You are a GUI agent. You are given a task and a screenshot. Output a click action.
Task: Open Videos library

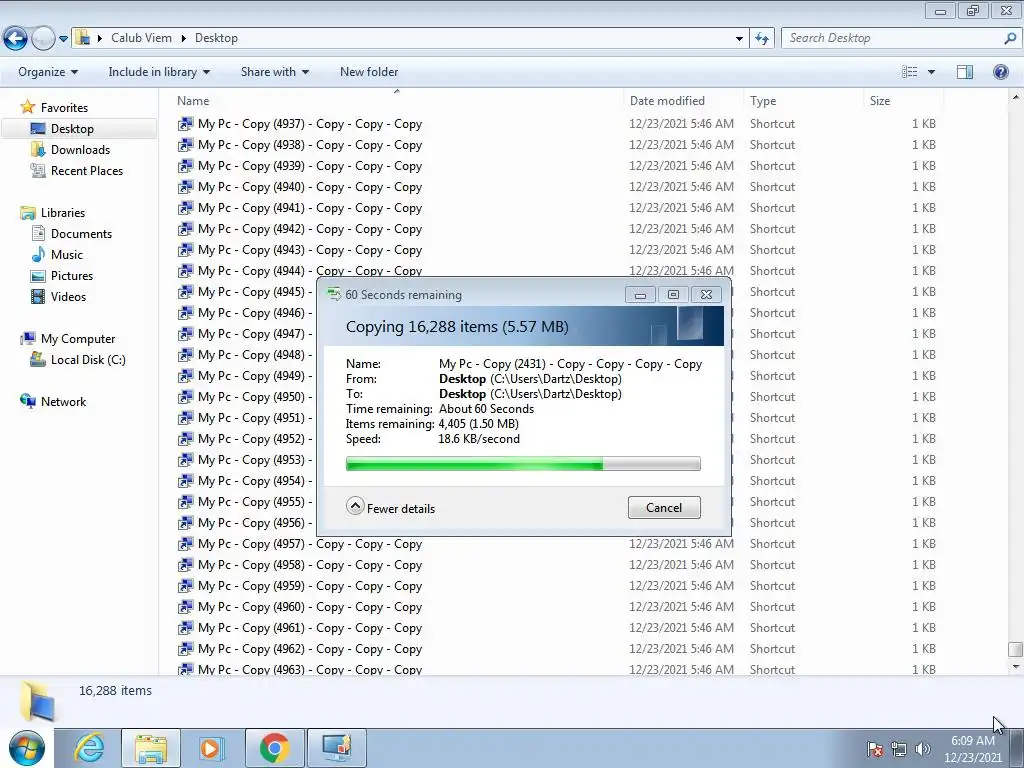point(68,296)
